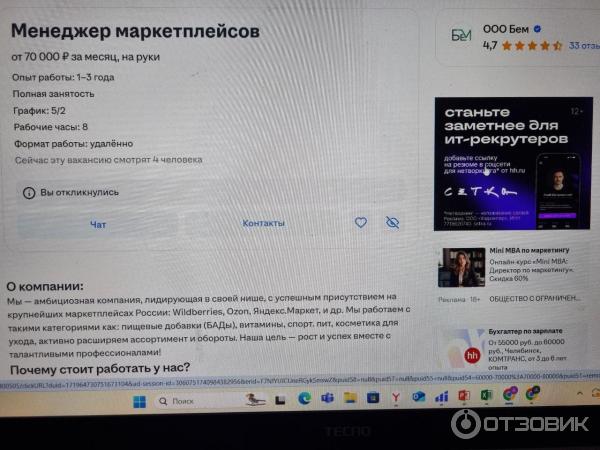This screenshot has height=450, width=600.
Task: Open Outlook from taskbar
Action: 418,397
